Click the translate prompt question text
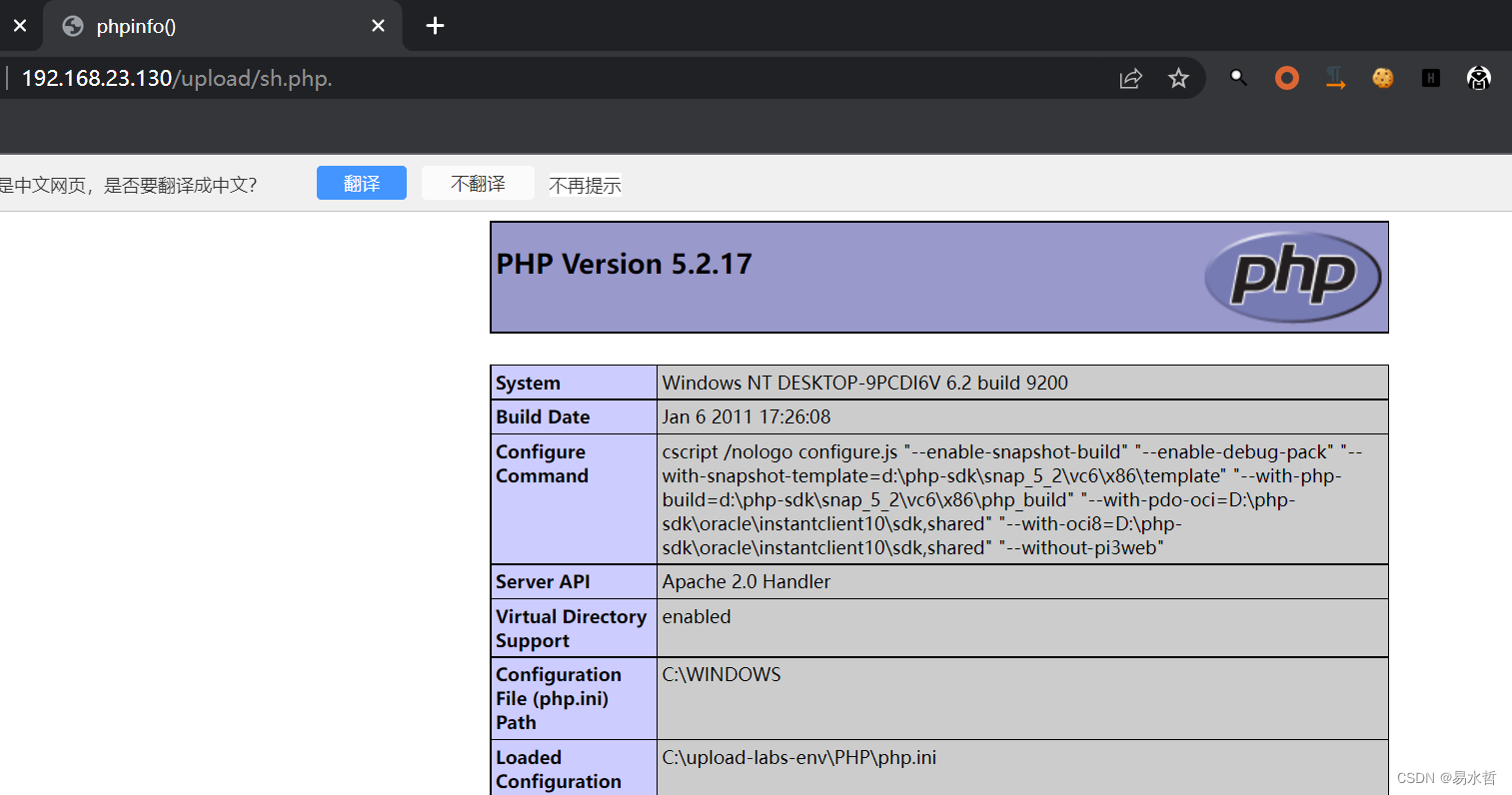The image size is (1512, 795). click(128, 185)
